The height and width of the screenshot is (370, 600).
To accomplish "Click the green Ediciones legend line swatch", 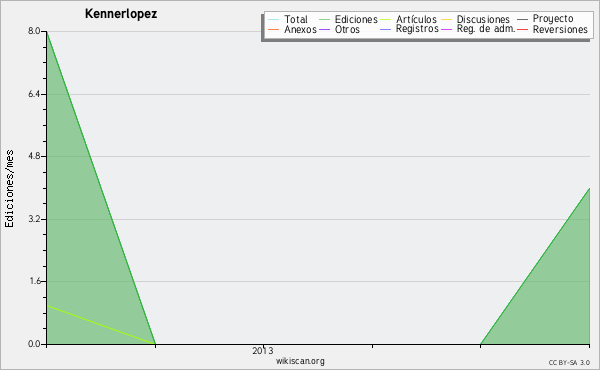I will pyautogui.click(x=324, y=20).
